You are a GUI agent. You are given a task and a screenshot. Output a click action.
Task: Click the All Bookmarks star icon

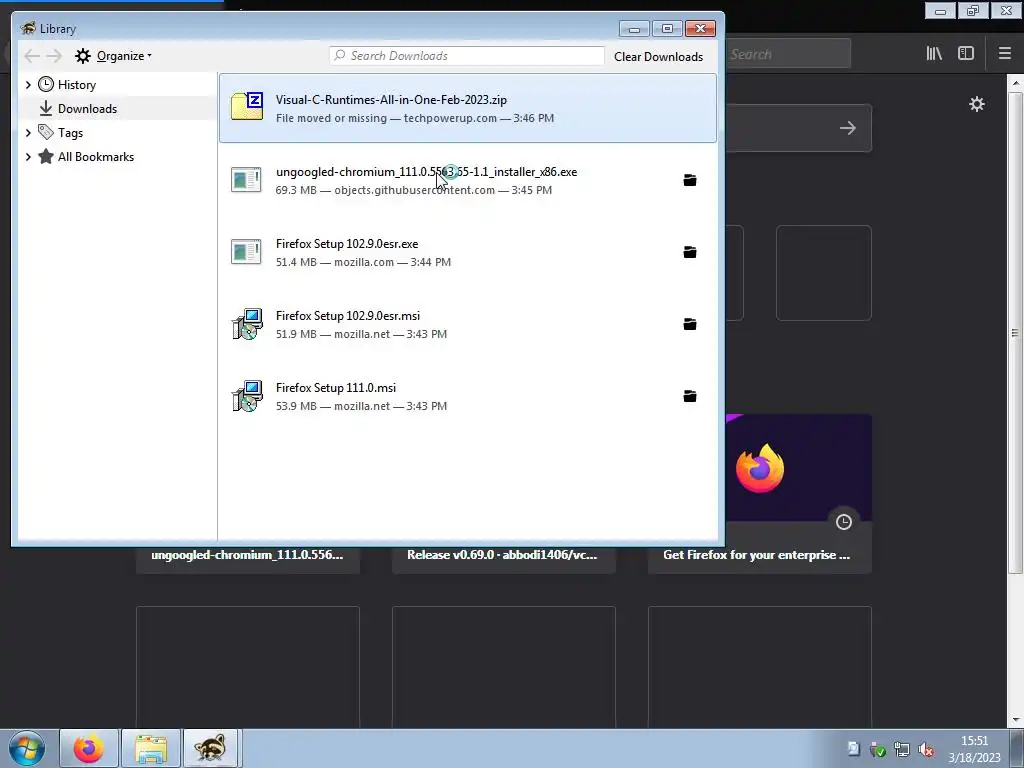46,157
